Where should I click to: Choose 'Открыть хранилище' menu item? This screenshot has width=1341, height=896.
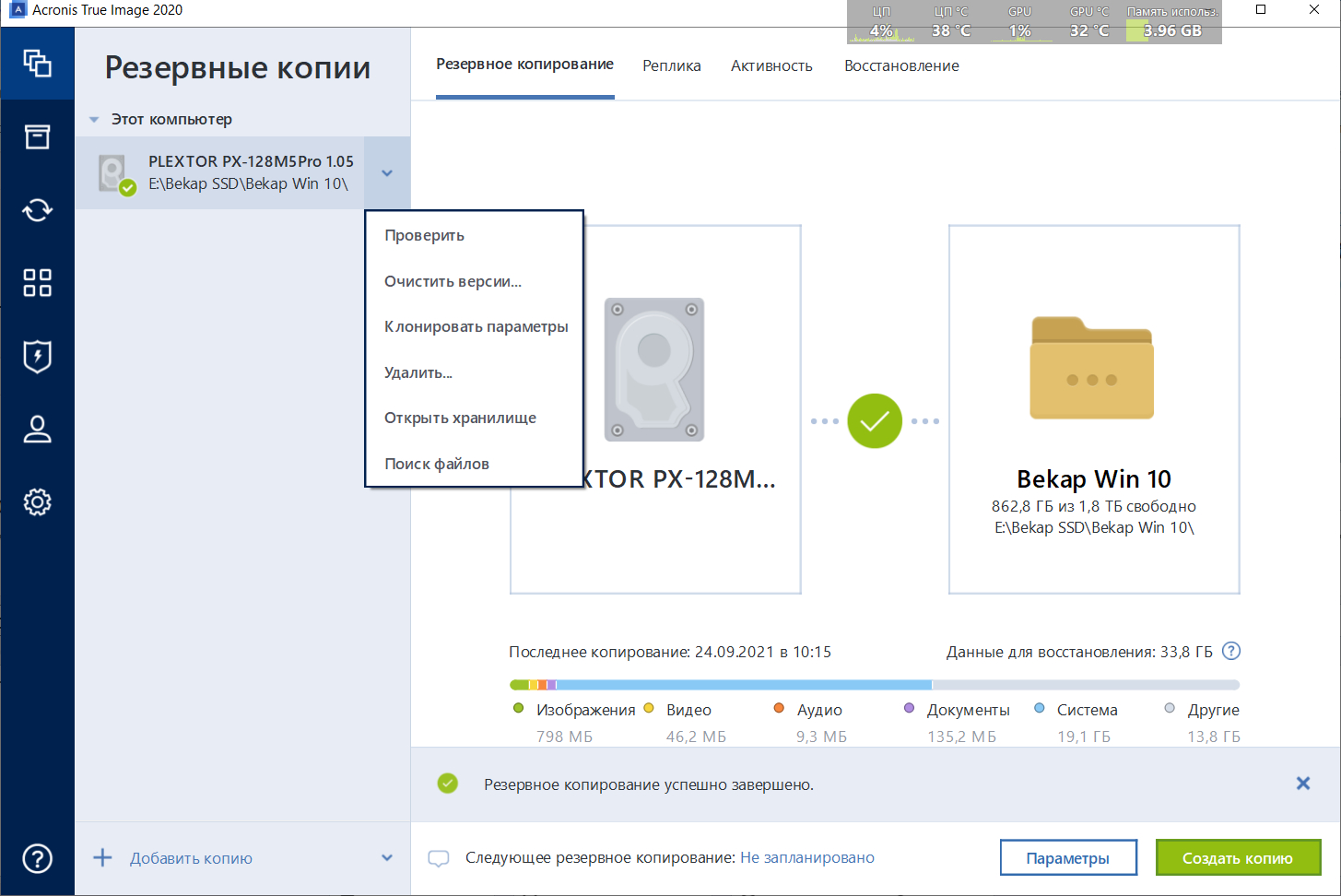tap(475, 418)
